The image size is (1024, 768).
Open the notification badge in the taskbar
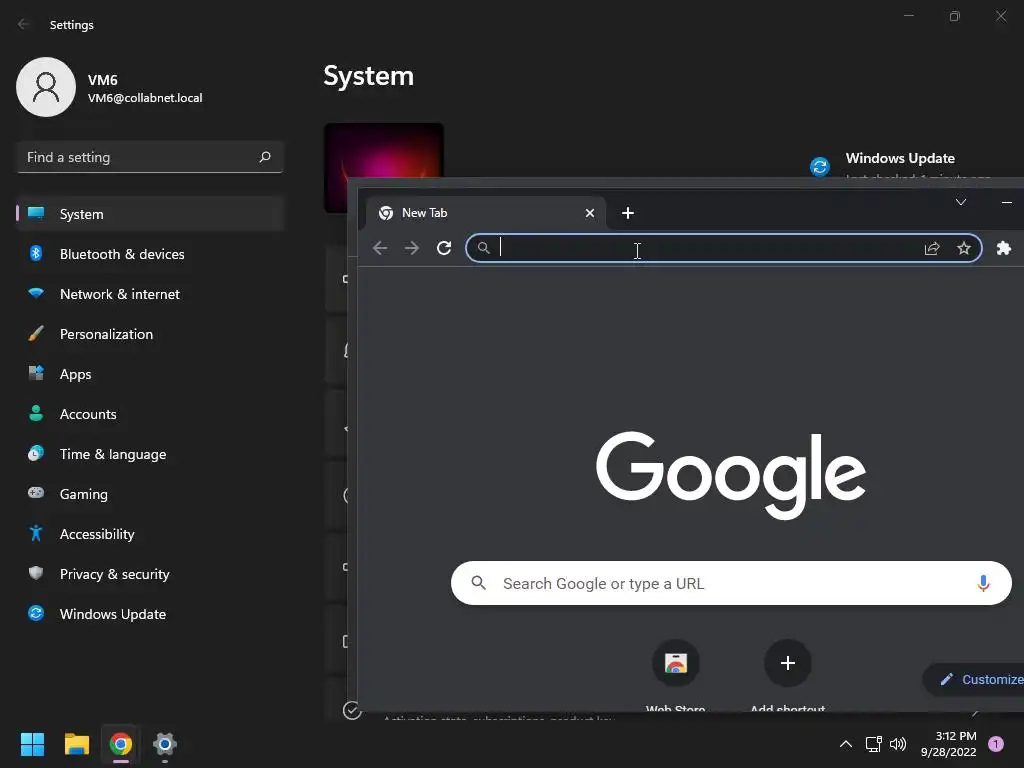pyautogui.click(x=996, y=744)
